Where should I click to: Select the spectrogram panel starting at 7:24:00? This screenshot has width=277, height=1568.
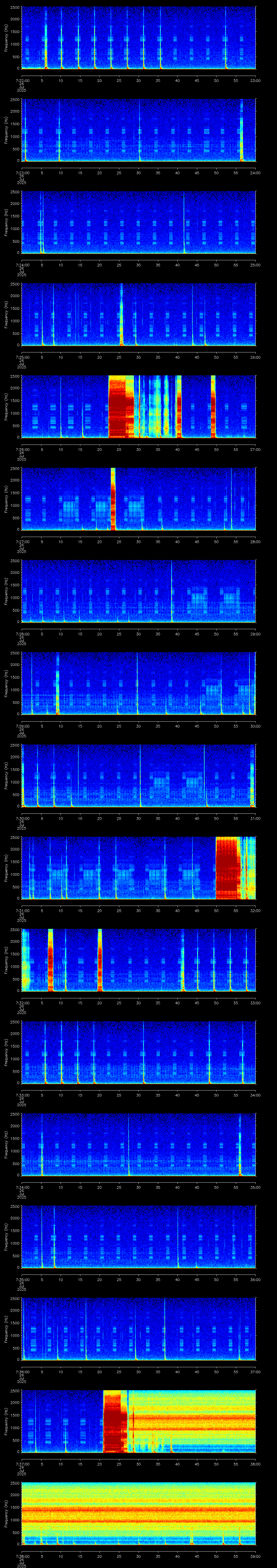click(x=138, y=222)
